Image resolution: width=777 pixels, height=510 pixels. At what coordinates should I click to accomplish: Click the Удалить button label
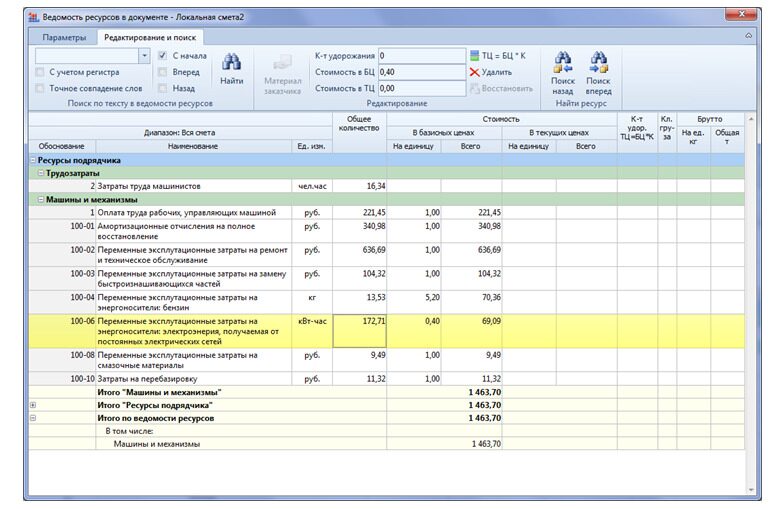pos(497,72)
